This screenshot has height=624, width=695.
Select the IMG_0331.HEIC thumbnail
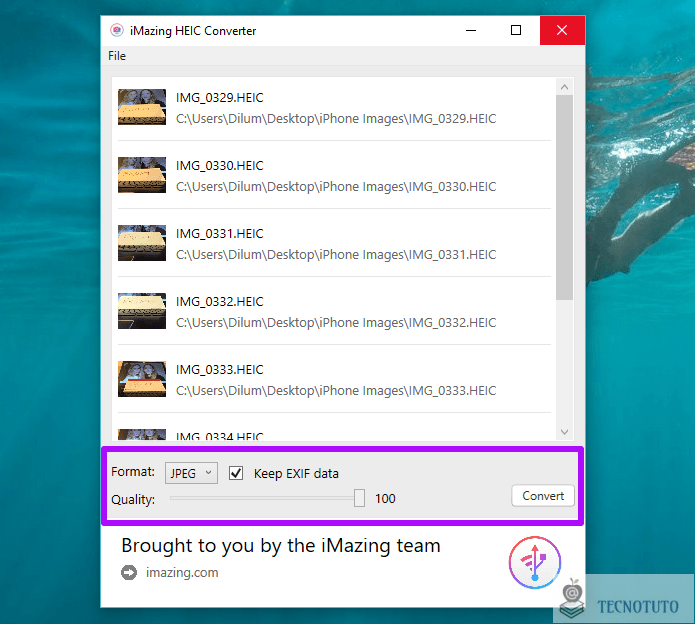pyautogui.click(x=142, y=243)
